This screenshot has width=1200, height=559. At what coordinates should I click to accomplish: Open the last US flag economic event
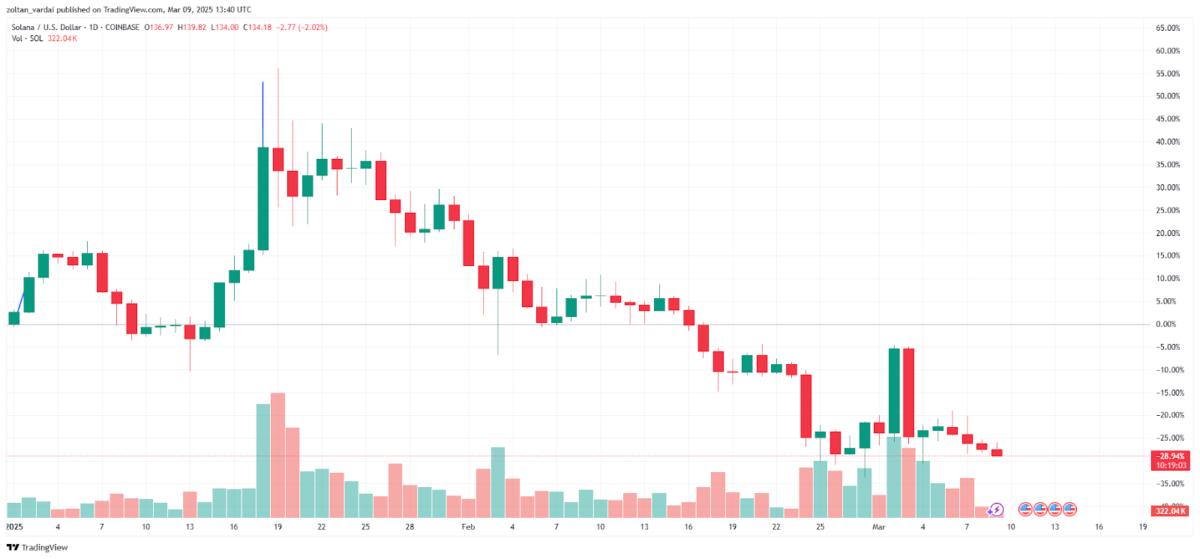click(x=1069, y=509)
